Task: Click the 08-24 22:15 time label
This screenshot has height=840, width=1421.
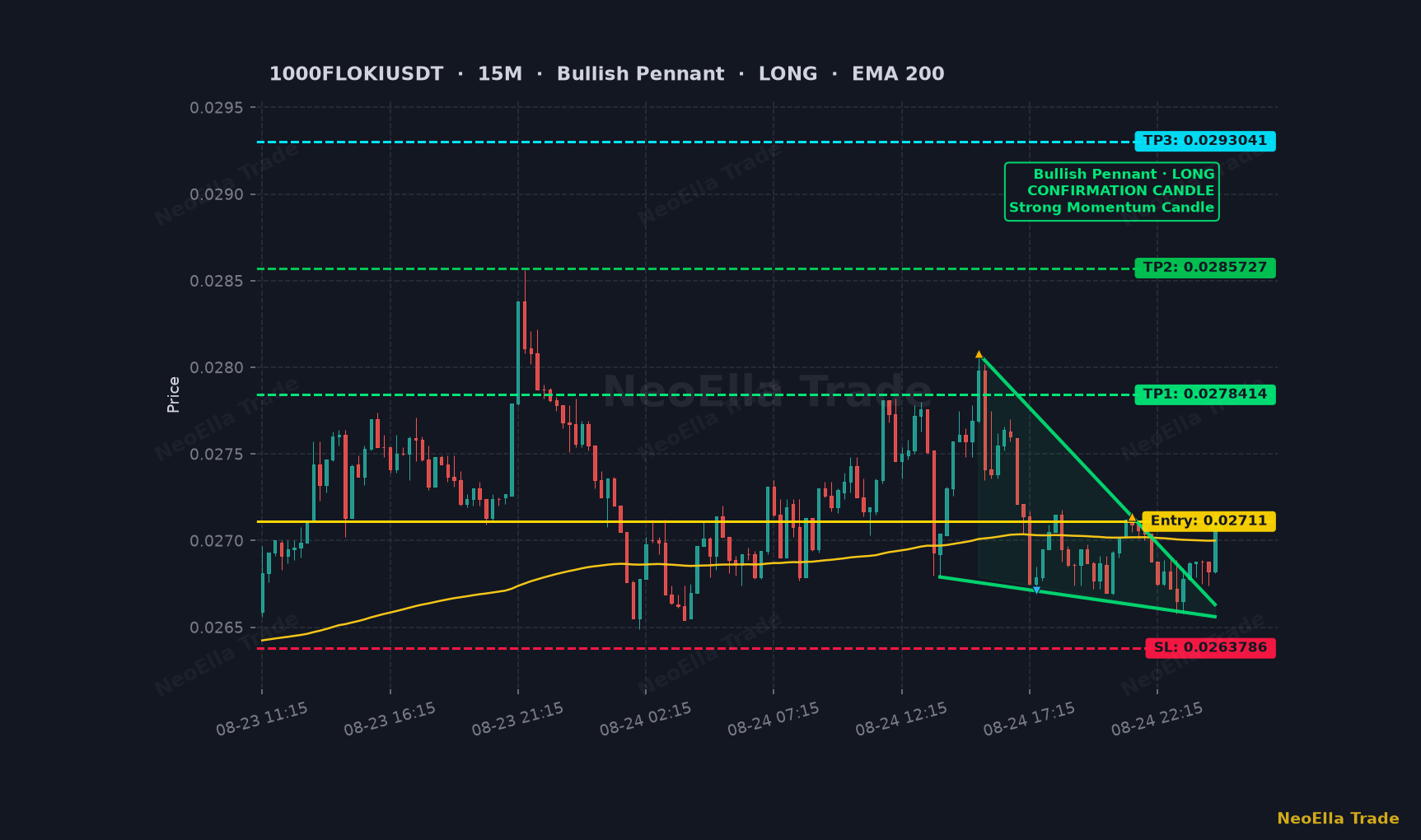Action: 1157,719
